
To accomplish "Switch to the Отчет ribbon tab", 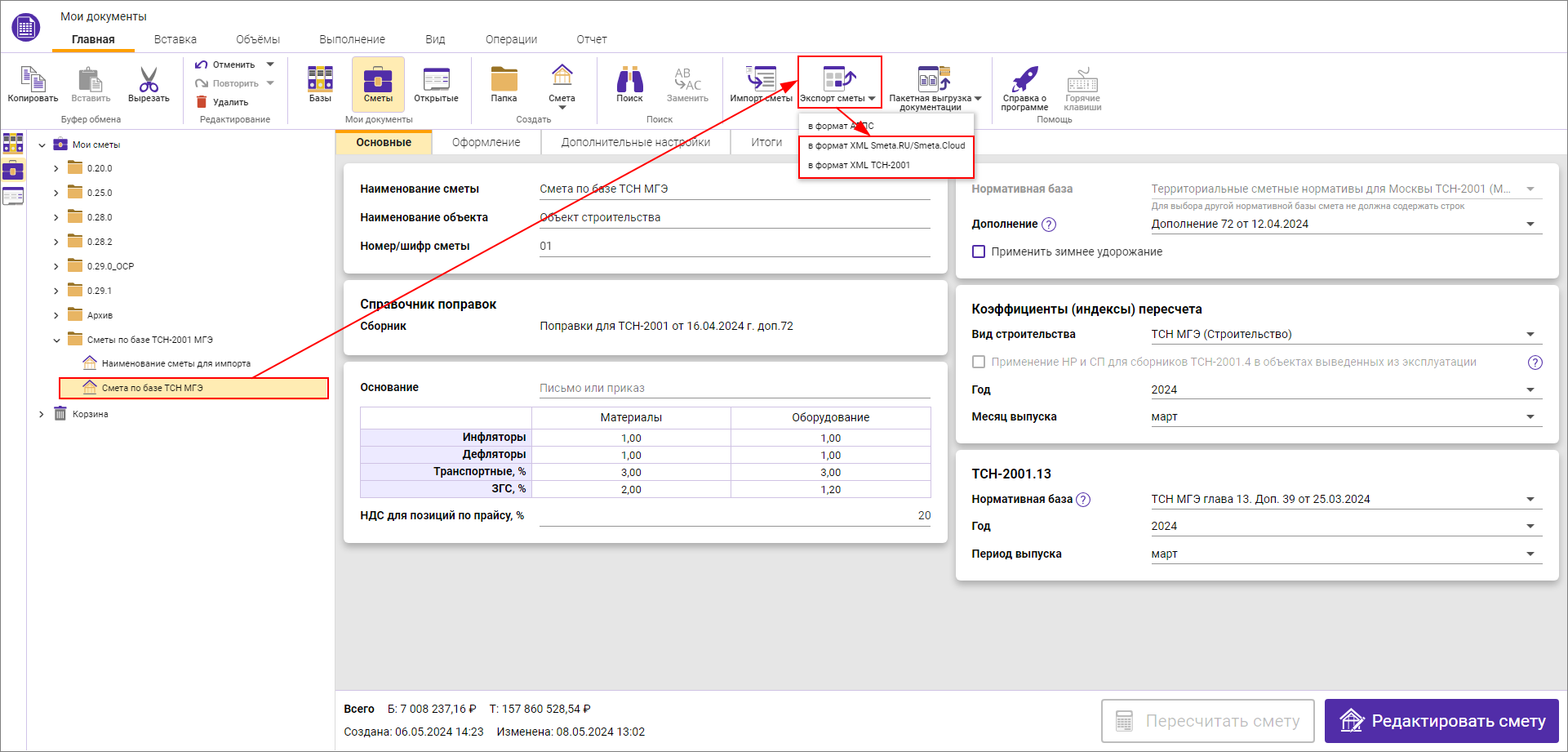I will [592, 39].
